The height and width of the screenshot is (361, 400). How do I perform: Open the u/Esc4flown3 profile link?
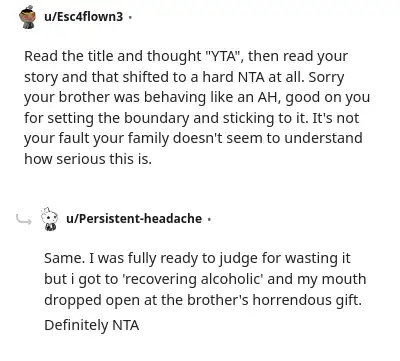coord(83,16)
